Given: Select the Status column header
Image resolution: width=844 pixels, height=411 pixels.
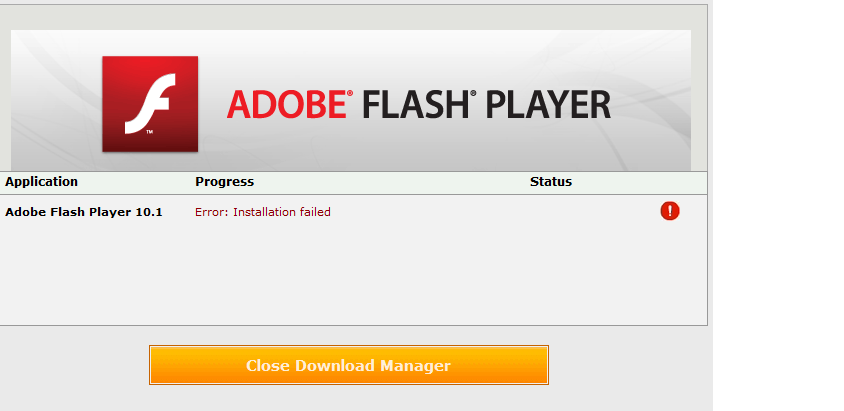Looking at the screenshot, I should click(551, 182).
